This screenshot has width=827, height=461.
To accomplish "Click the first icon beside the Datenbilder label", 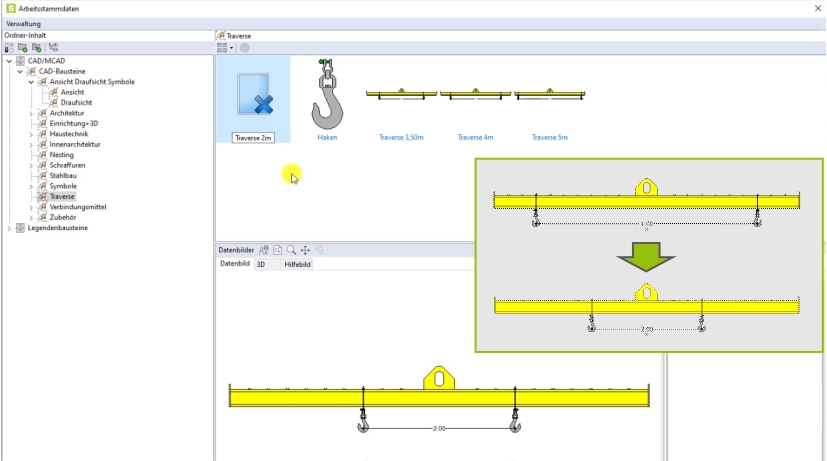I will coord(264,250).
